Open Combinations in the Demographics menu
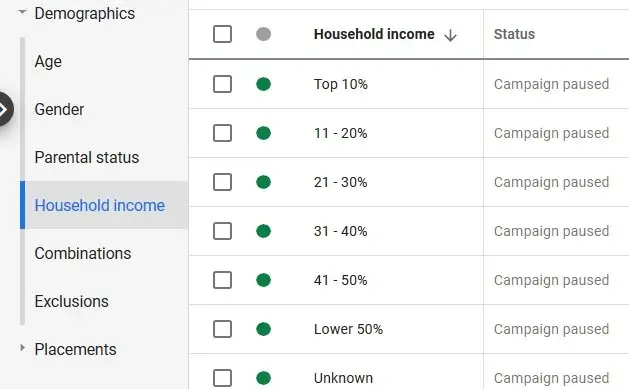Viewport: 629px width, 389px height. (83, 253)
